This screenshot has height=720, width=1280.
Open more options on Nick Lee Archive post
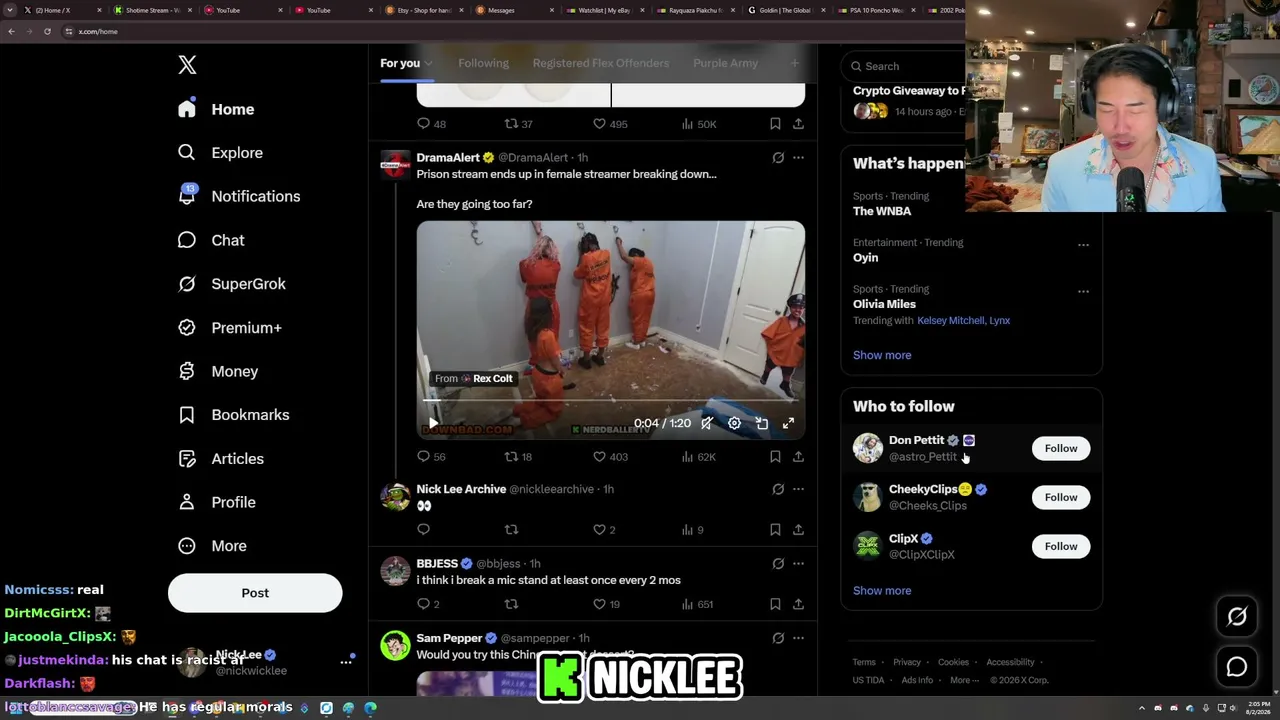798,489
